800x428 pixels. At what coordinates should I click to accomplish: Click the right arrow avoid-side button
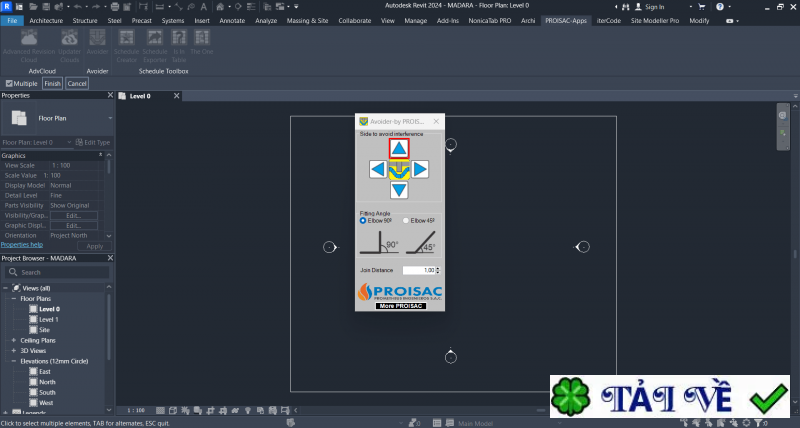tap(421, 169)
